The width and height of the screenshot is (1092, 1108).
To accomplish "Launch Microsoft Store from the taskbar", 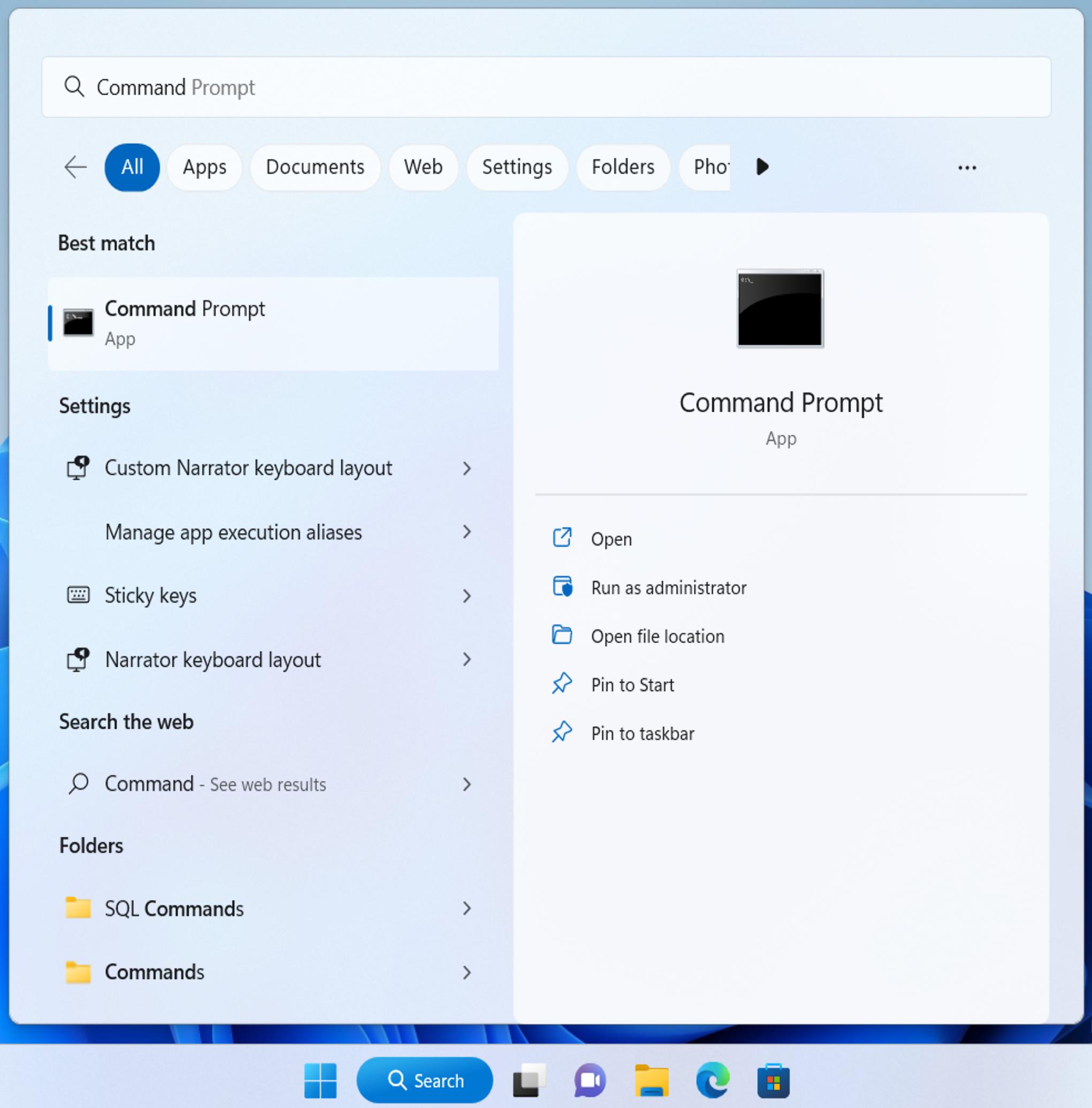I will [773, 1081].
